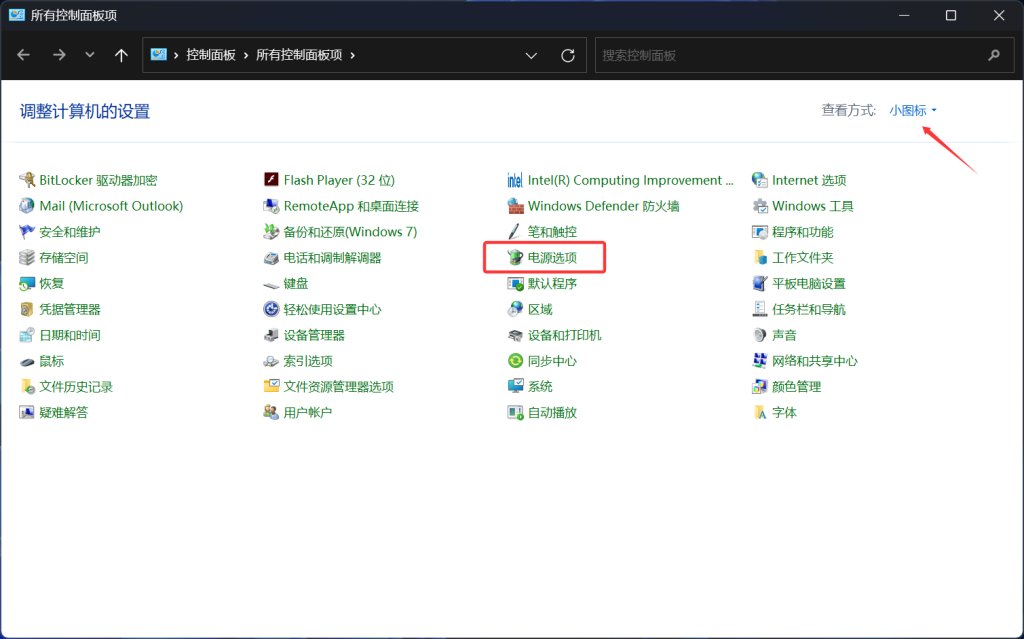Open 设备和打印机 link
The height and width of the screenshot is (639, 1024).
(564, 335)
